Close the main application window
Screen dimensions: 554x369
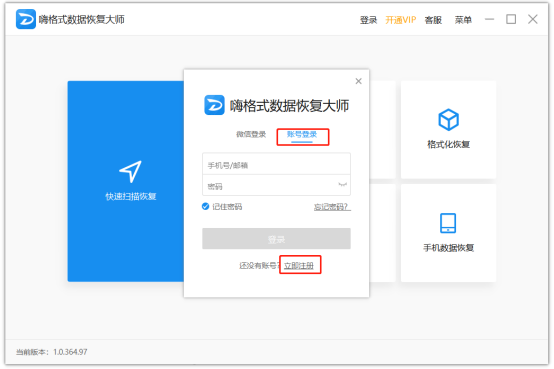533,19
